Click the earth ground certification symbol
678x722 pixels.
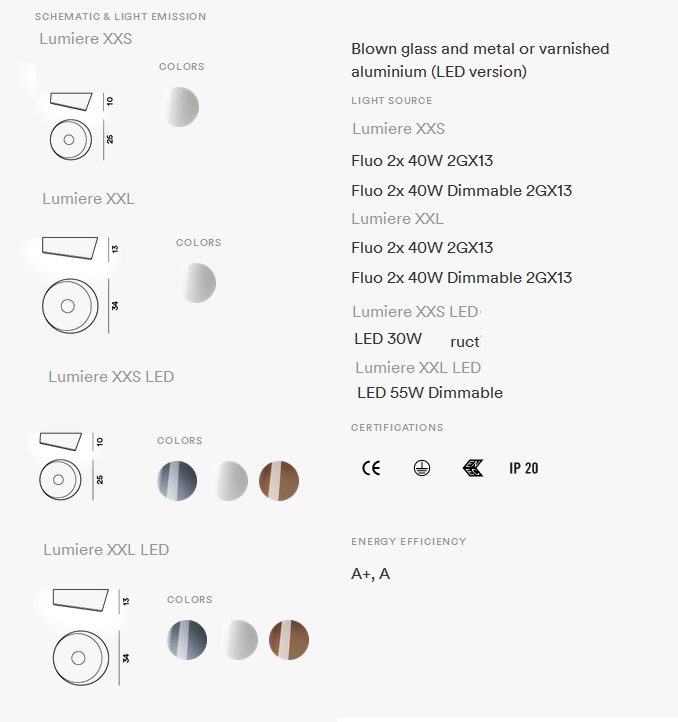pos(422,468)
